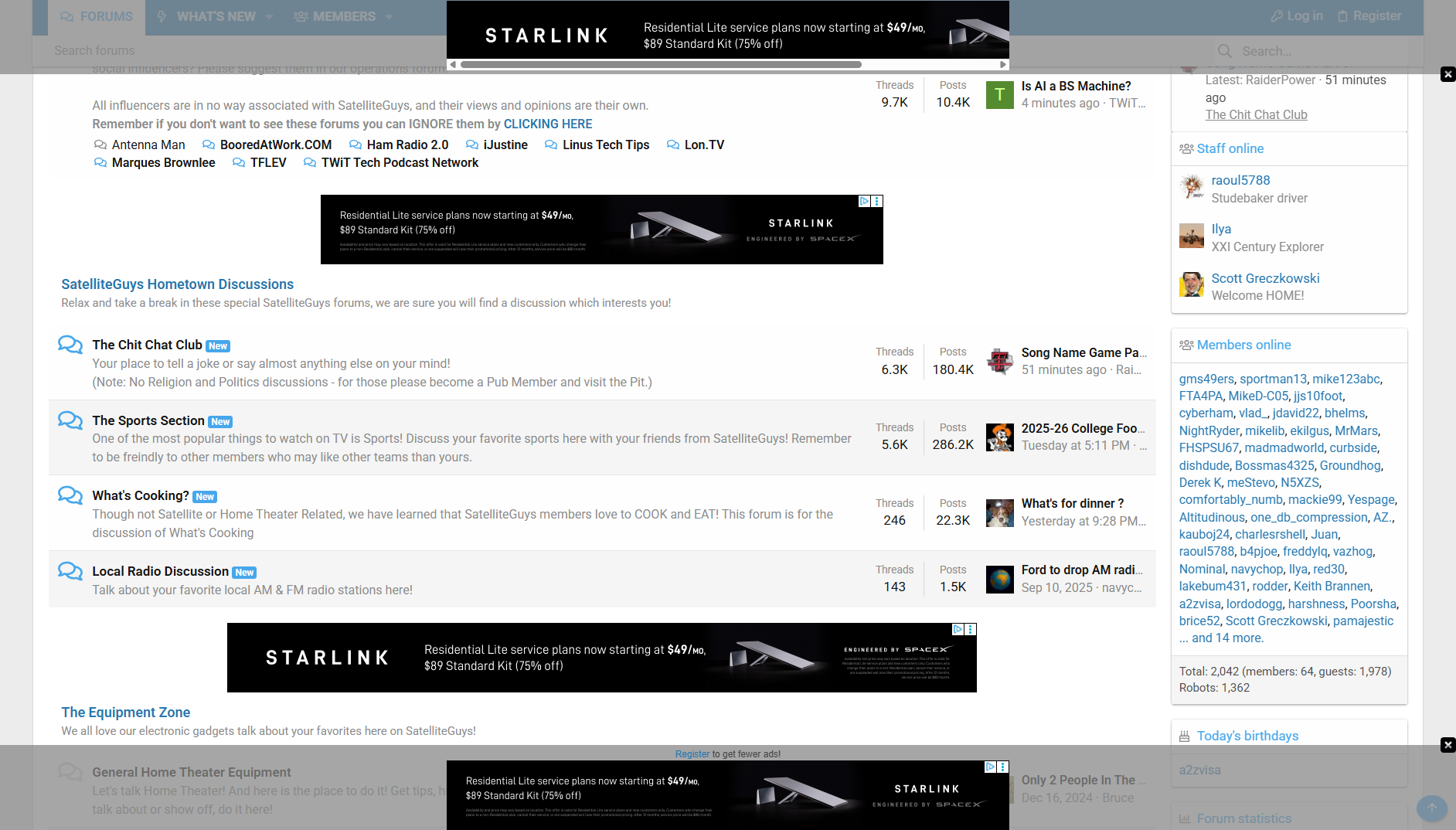1456x830 pixels.
Task: Open a2zvisa birthday profile link
Action: click(1200, 770)
